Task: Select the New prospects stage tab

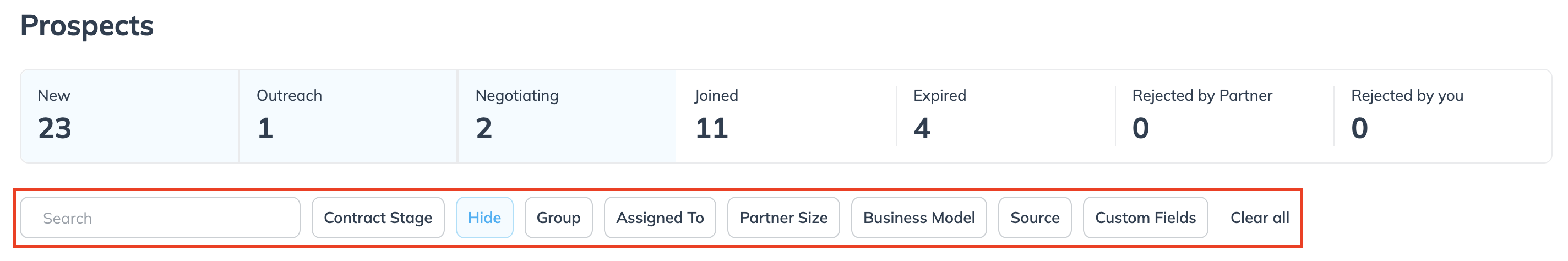Action: click(129, 116)
